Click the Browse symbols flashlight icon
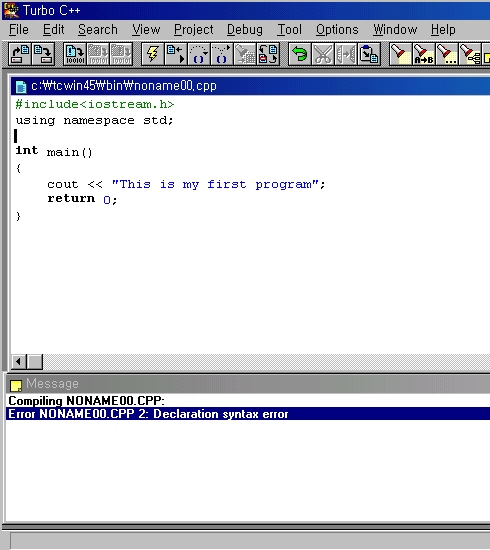This screenshot has width=490, height=550. [470, 55]
